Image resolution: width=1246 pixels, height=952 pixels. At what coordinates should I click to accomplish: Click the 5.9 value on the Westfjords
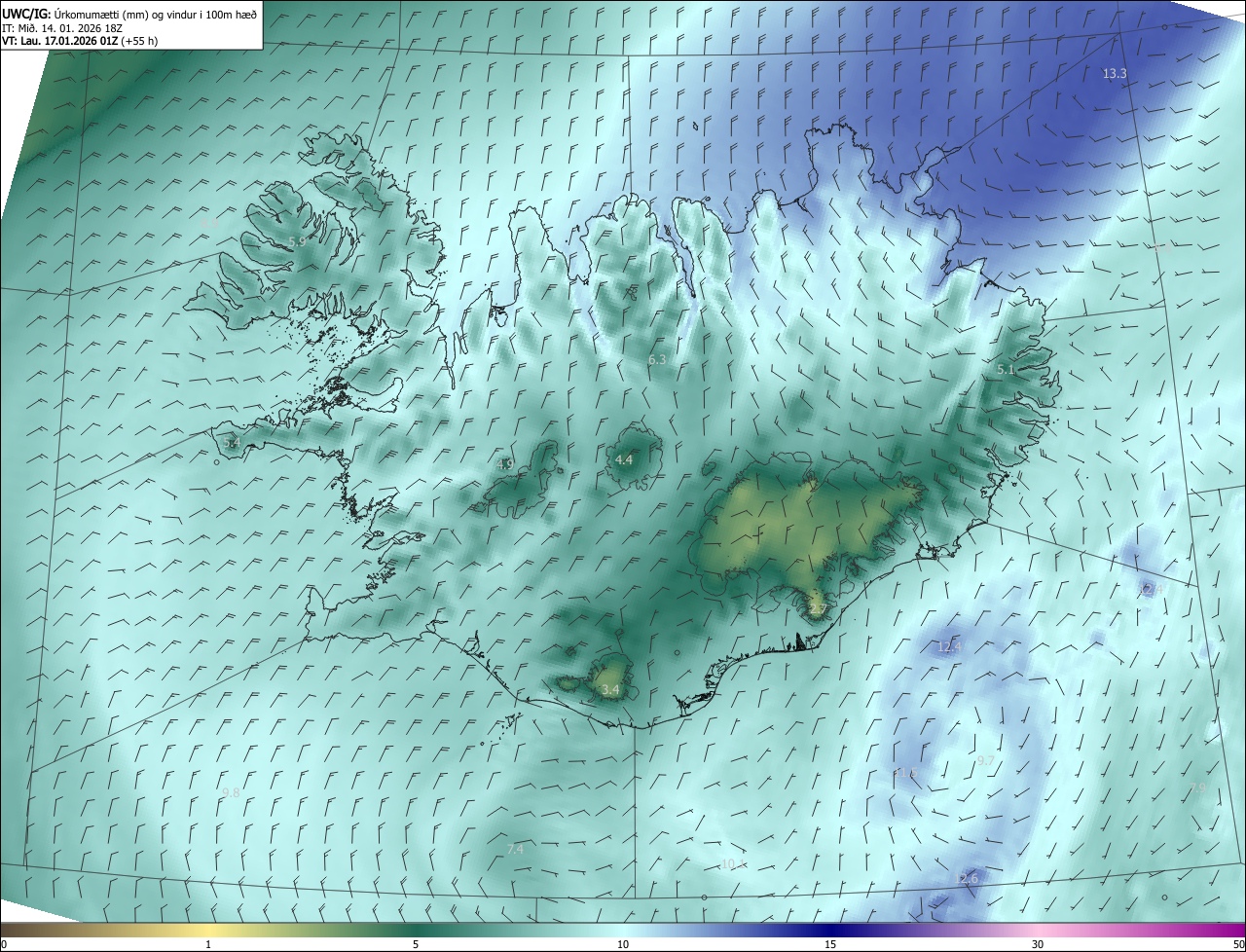pyautogui.click(x=297, y=241)
